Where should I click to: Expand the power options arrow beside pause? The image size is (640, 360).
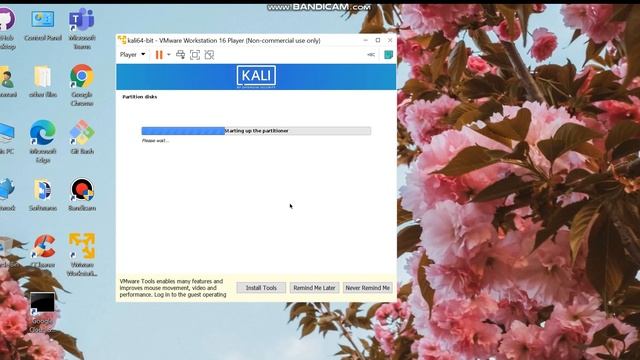169,55
